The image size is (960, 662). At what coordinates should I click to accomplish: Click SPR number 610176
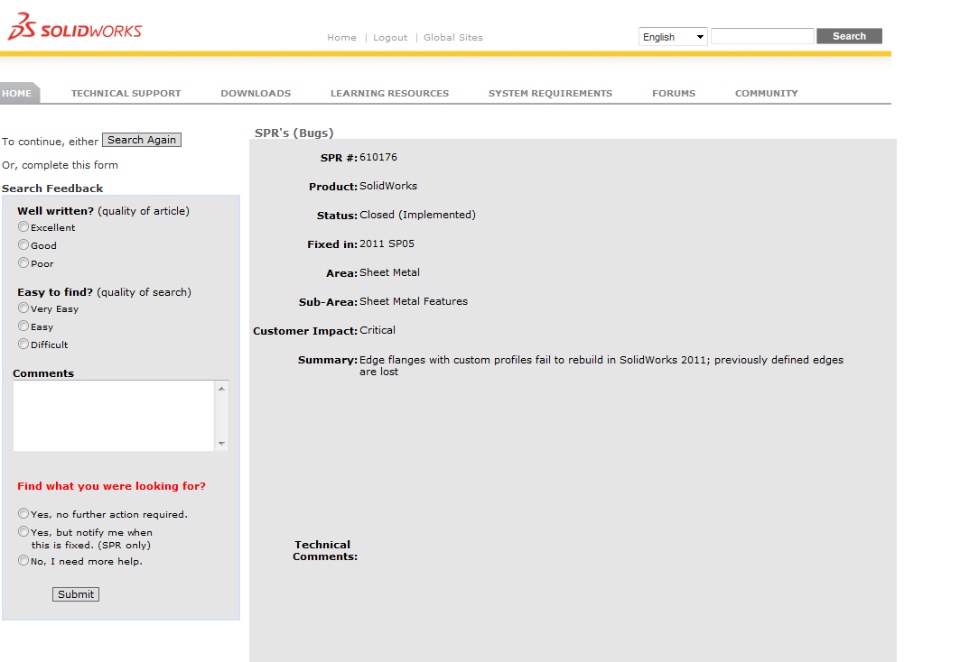[x=378, y=157]
